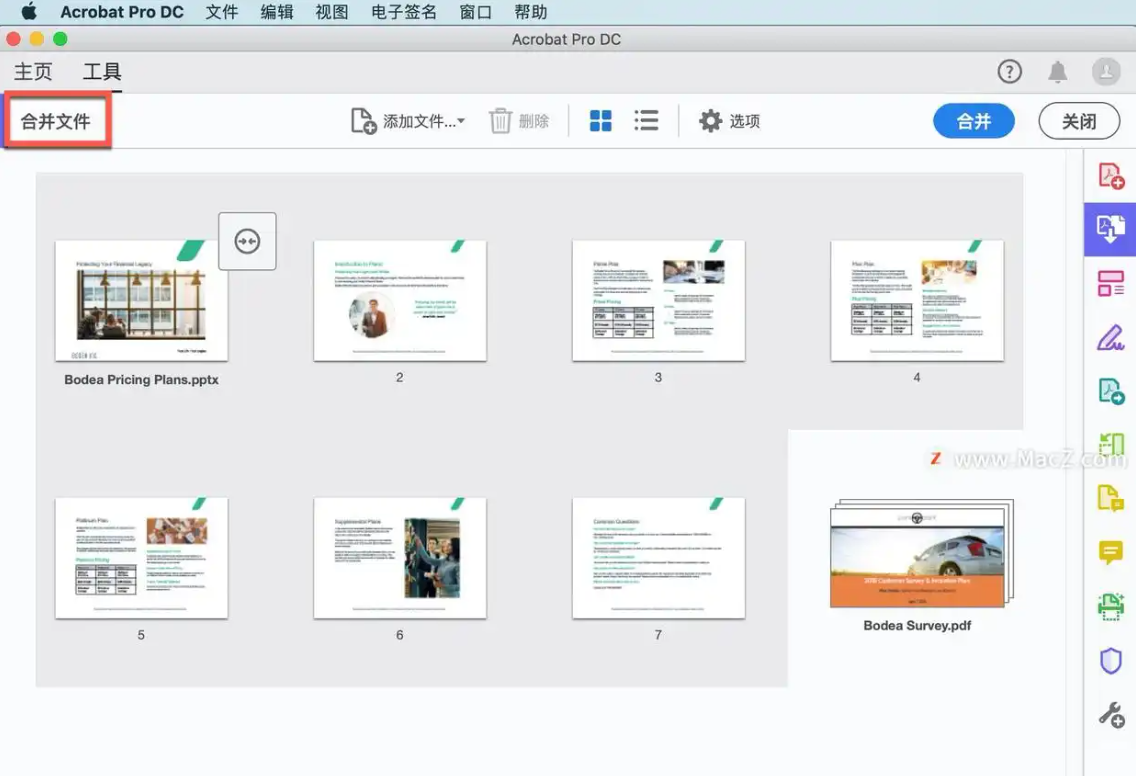Click the More Tools wrench icon

[x=1110, y=715]
